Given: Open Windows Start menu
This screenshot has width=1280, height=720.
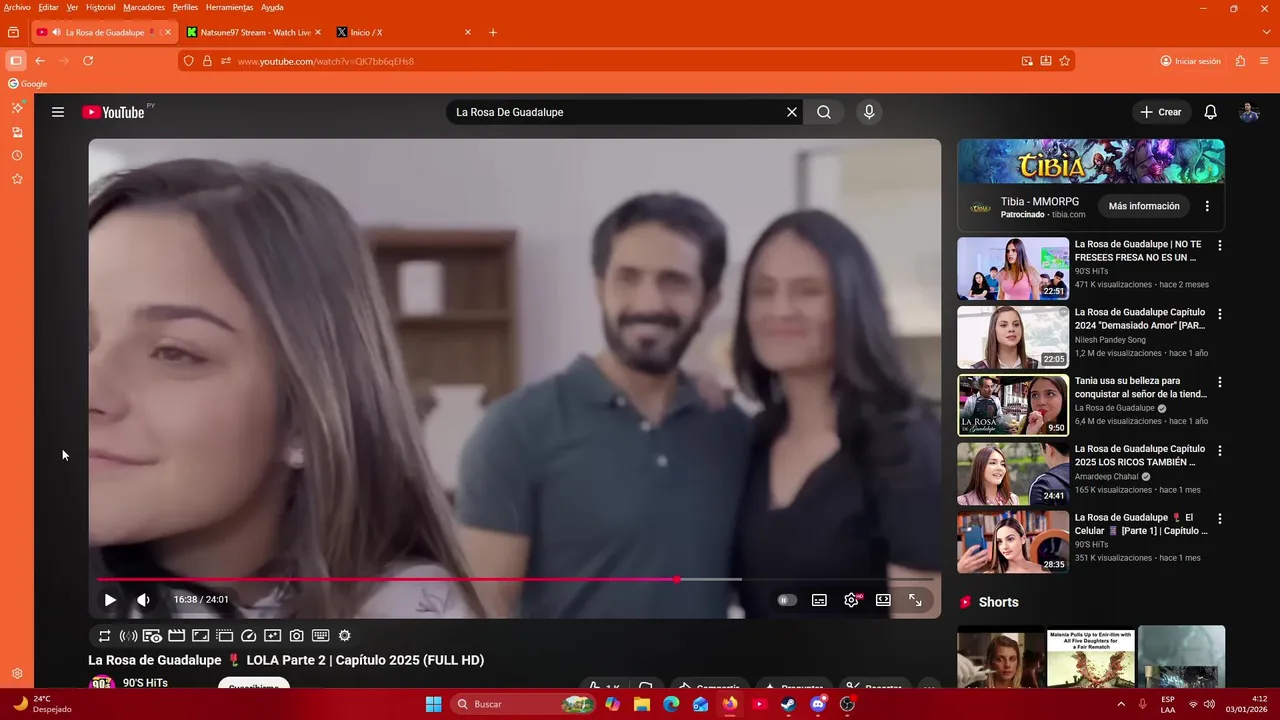Looking at the screenshot, I should pyautogui.click(x=433, y=704).
